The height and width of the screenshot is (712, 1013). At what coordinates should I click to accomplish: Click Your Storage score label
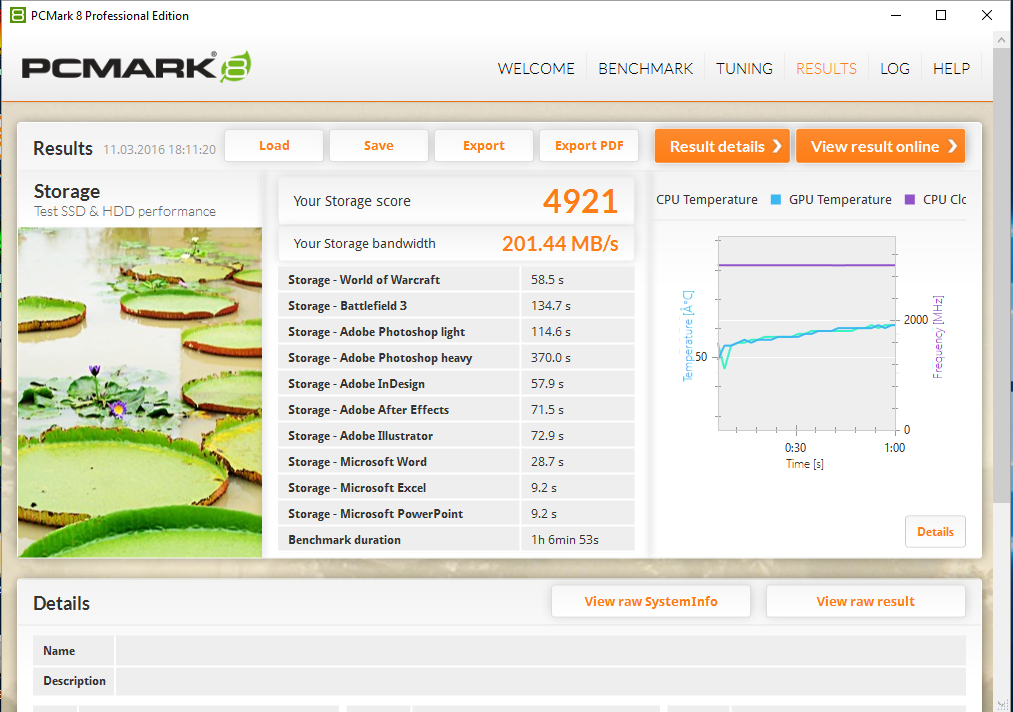tap(352, 201)
